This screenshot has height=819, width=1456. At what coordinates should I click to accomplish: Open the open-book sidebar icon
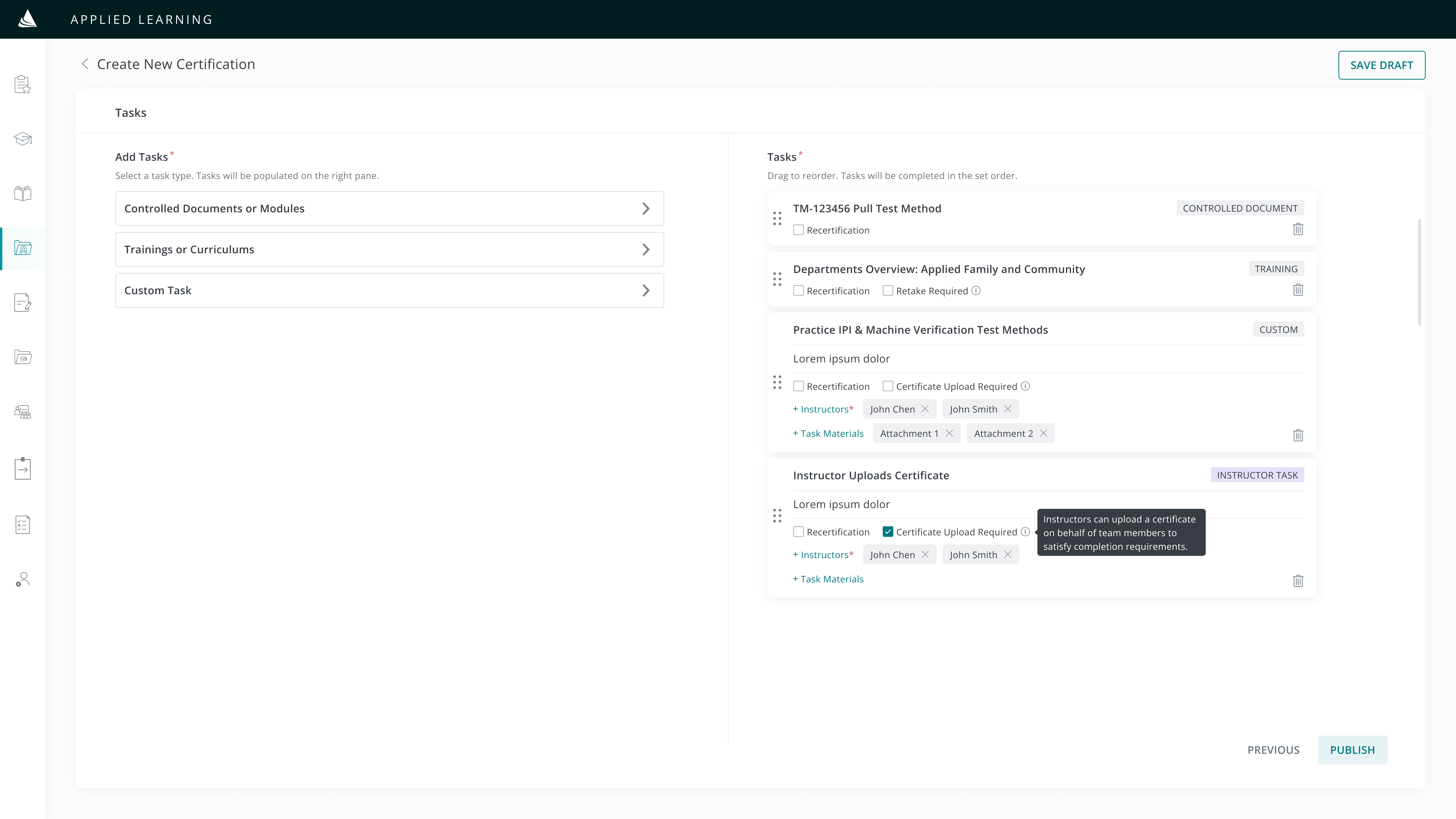23,193
